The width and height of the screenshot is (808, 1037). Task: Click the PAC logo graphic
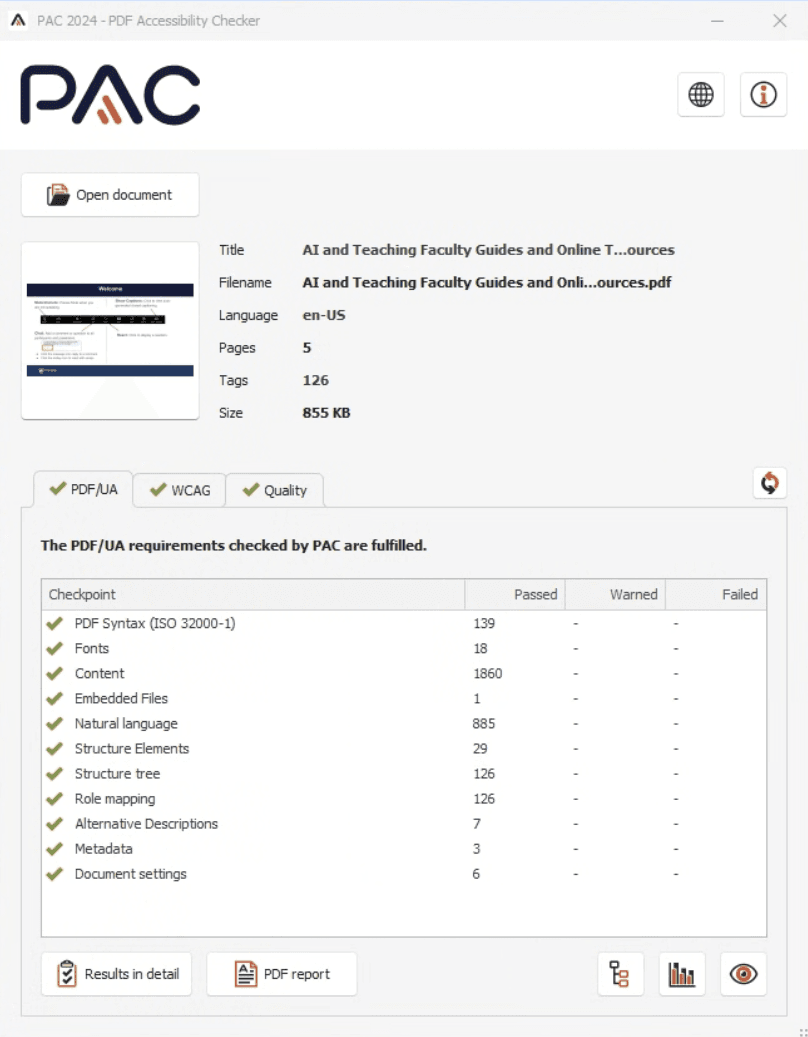[x=108, y=95]
